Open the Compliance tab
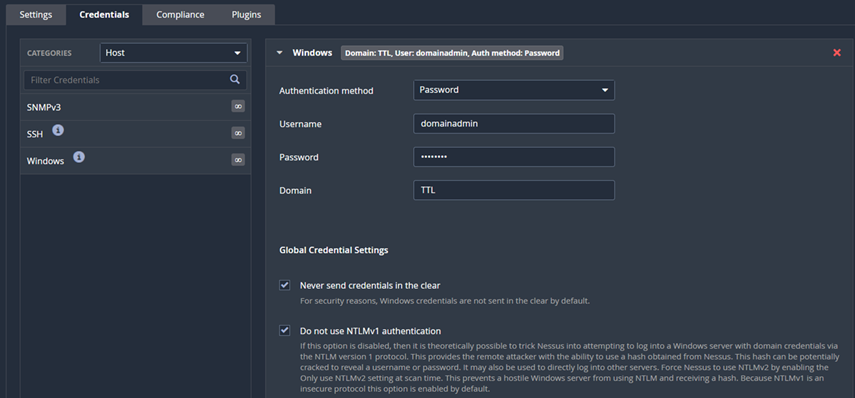 (x=180, y=15)
